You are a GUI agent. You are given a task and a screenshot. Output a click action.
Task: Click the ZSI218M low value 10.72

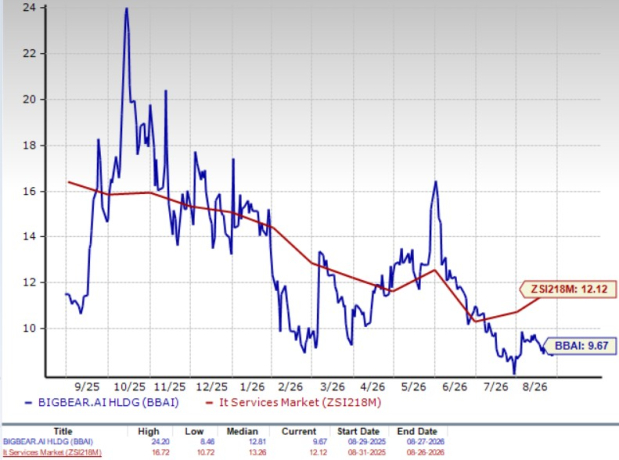(x=206, y=452)
